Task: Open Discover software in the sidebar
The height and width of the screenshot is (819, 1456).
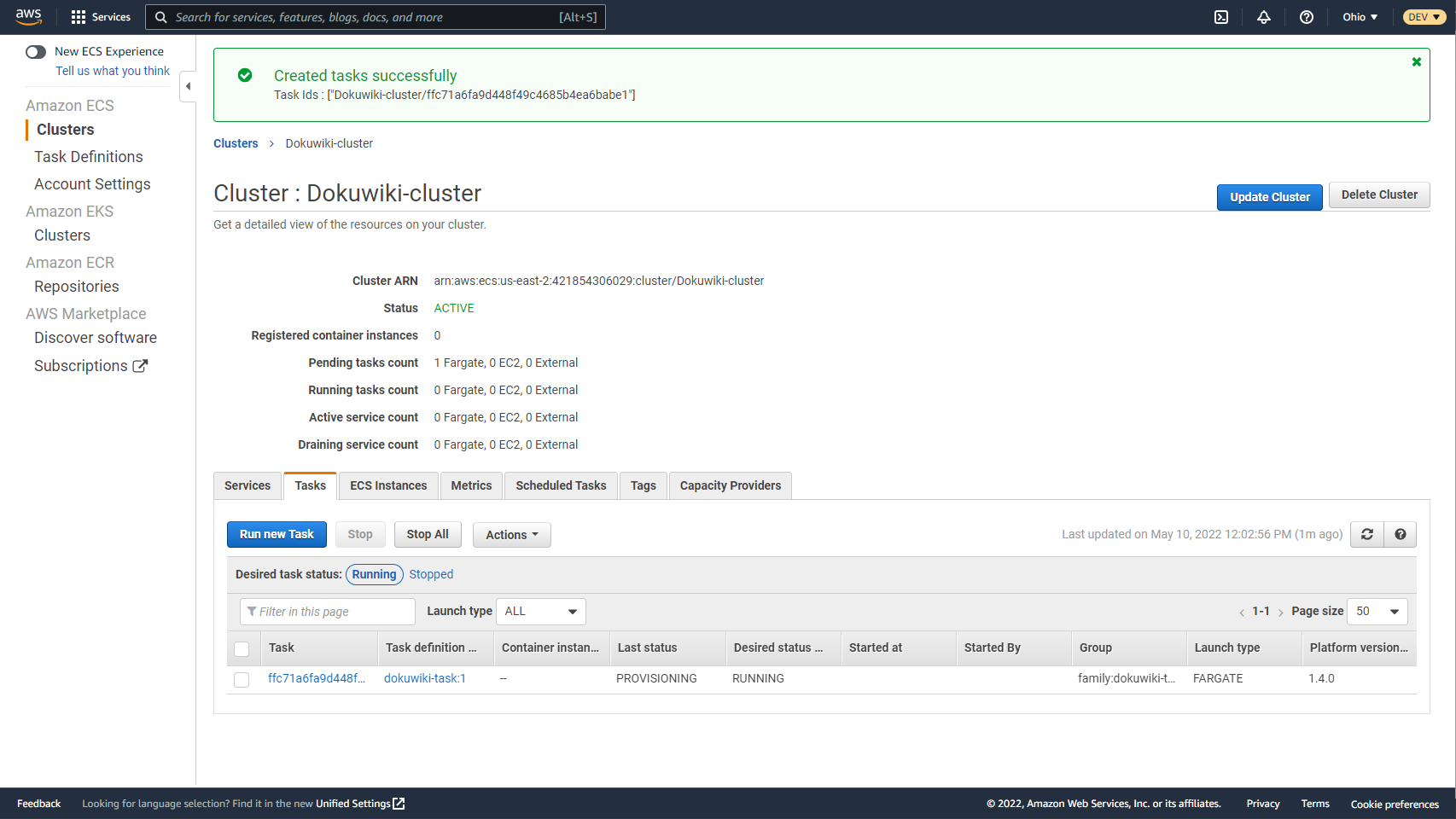Action: click(x=96, y=338)
